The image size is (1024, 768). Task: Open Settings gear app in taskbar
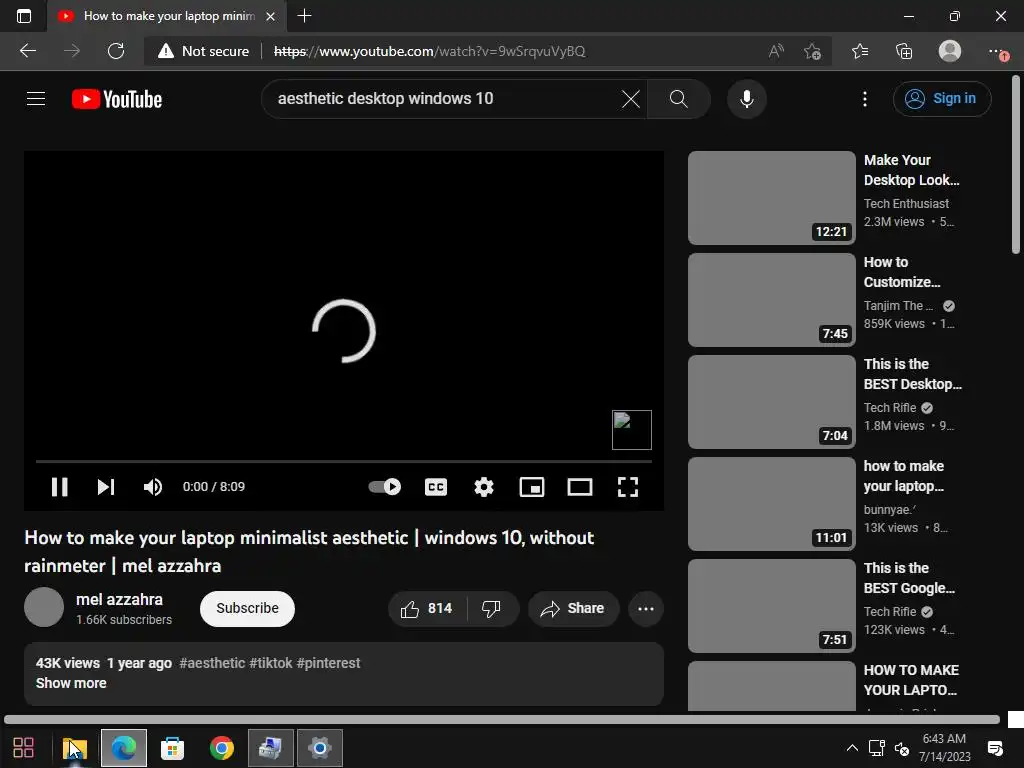tap(319, 748)
